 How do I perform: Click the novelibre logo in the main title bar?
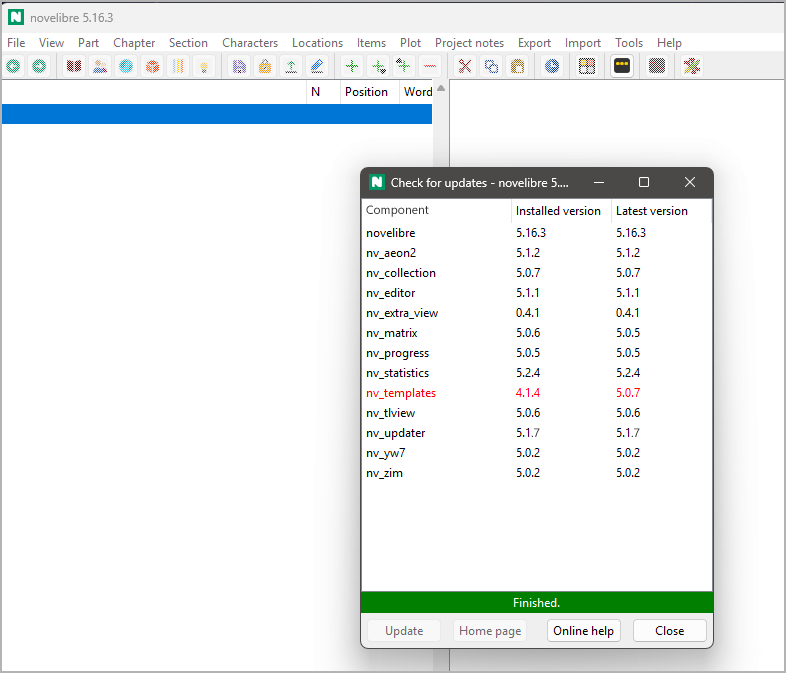16,18
